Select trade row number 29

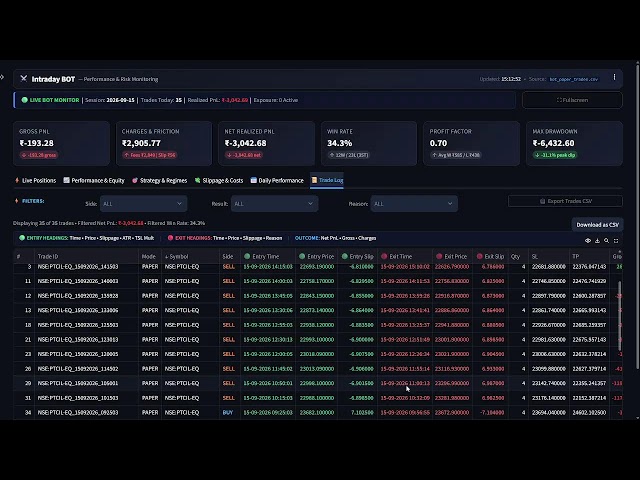click(x=318, y=383)
